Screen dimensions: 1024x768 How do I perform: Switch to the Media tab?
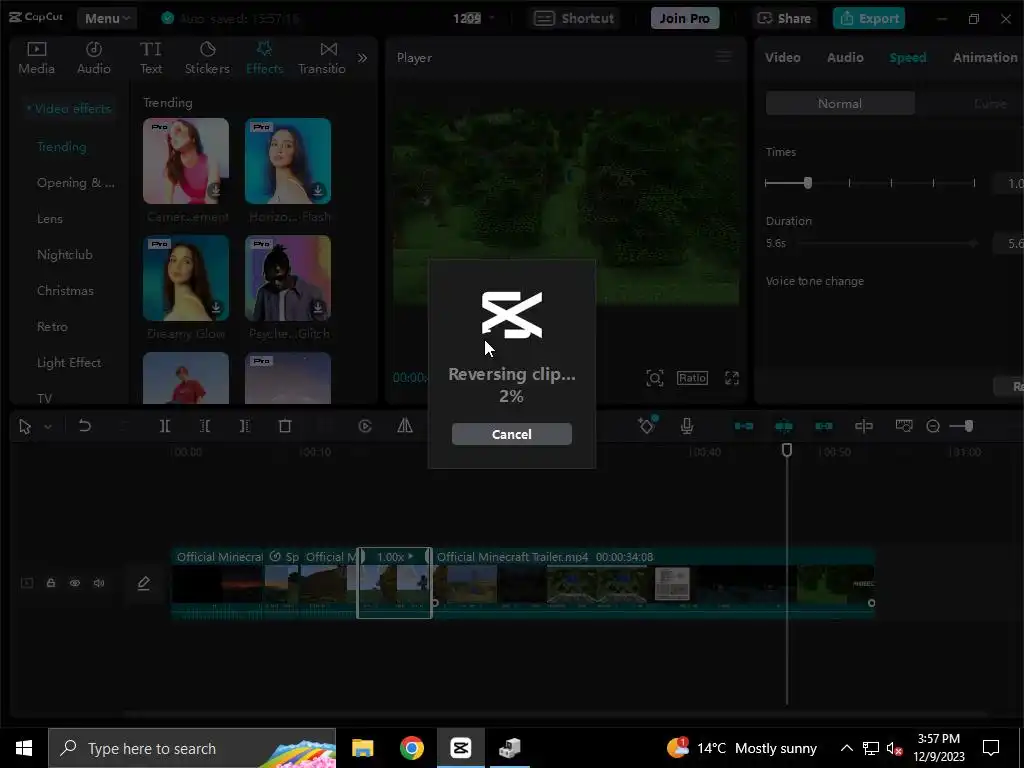(x=37, y=57)
